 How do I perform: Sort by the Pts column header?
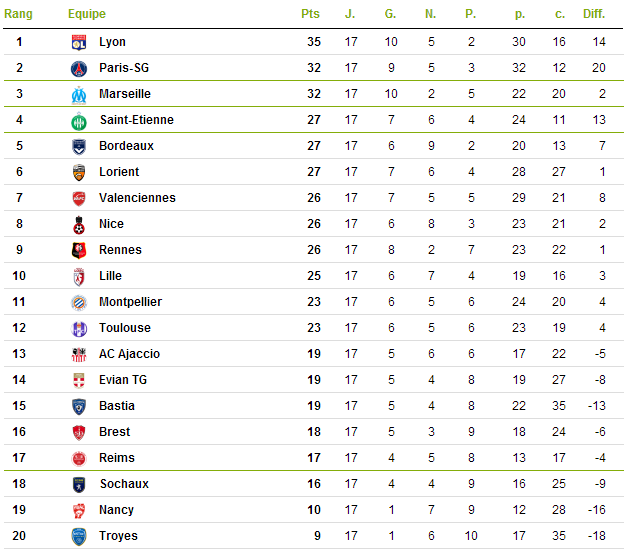click(310, 14)
